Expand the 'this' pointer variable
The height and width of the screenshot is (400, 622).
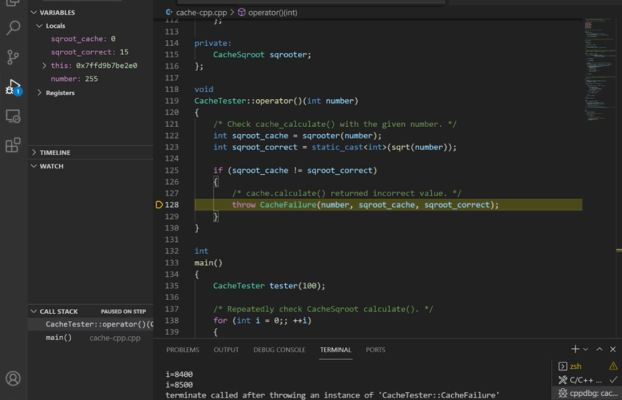click(44, 65)
